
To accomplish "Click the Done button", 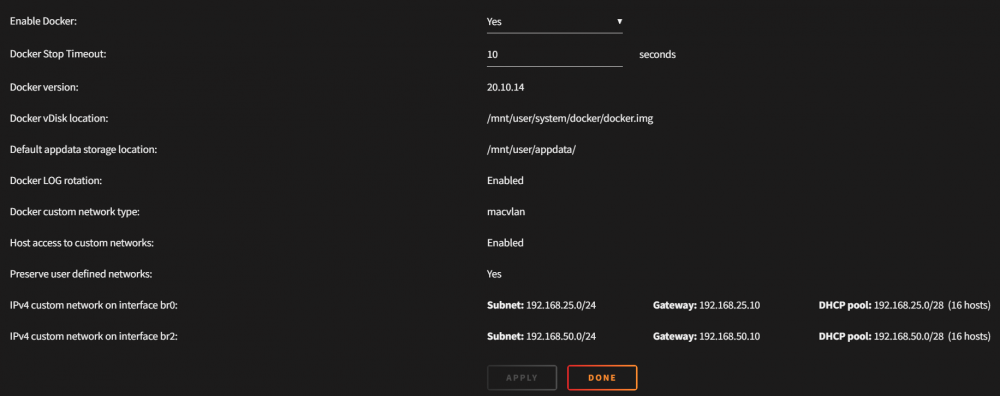I will coord(602,378).
